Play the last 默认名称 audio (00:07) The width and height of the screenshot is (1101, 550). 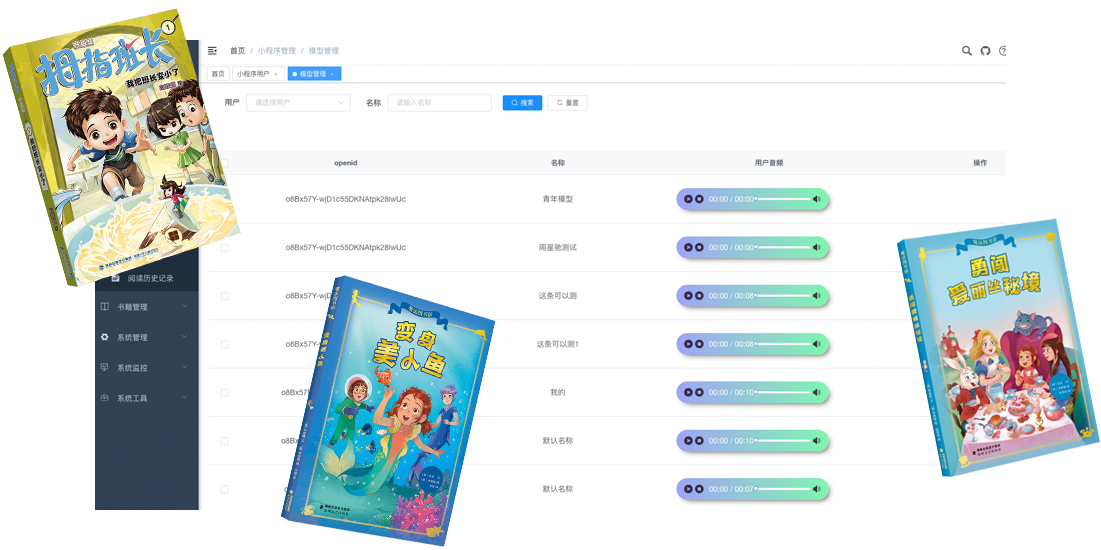pos(687,489)
